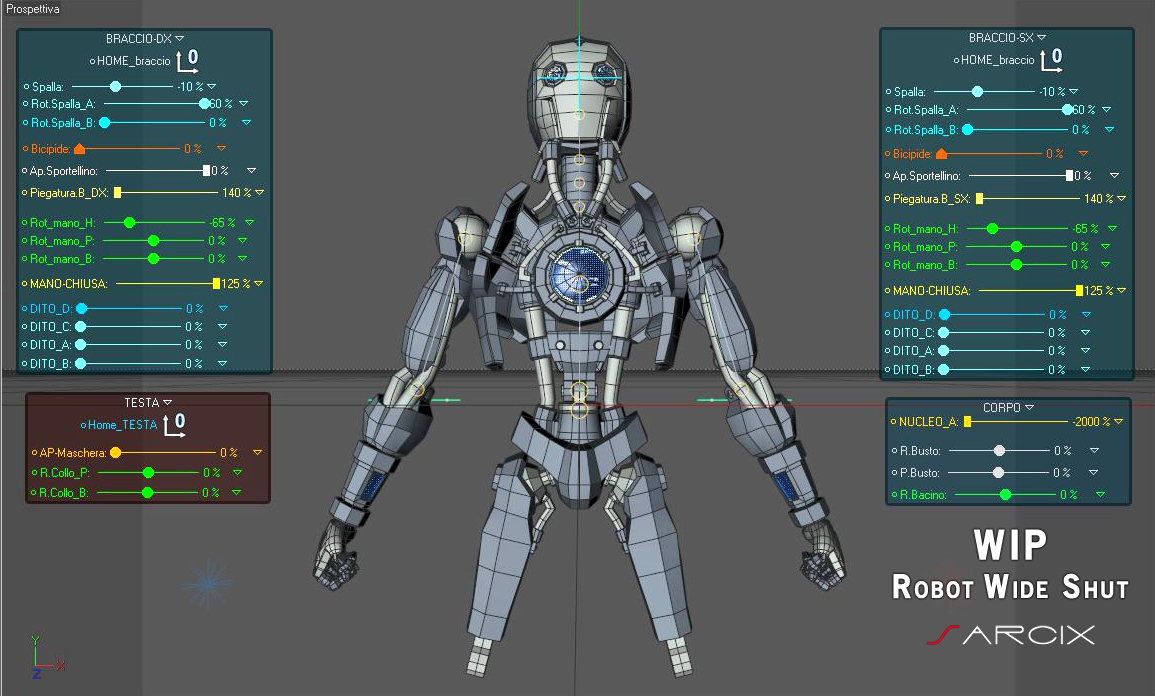Screen dimensions: 1155x696
Task: Open the BRACCIO-DX panel header arrow
Action: point(180,38)
